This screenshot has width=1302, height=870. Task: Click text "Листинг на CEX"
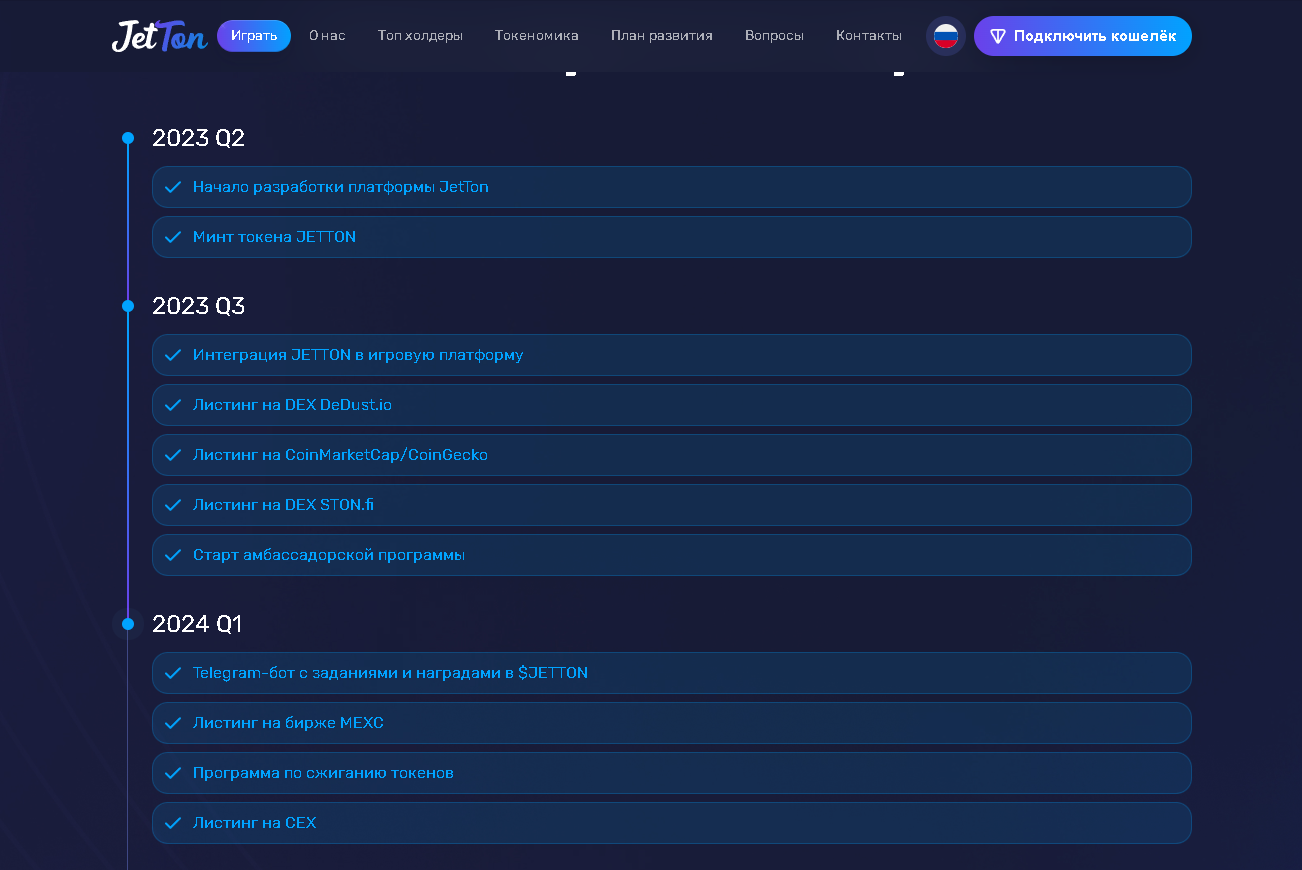[x=254, y=823]
